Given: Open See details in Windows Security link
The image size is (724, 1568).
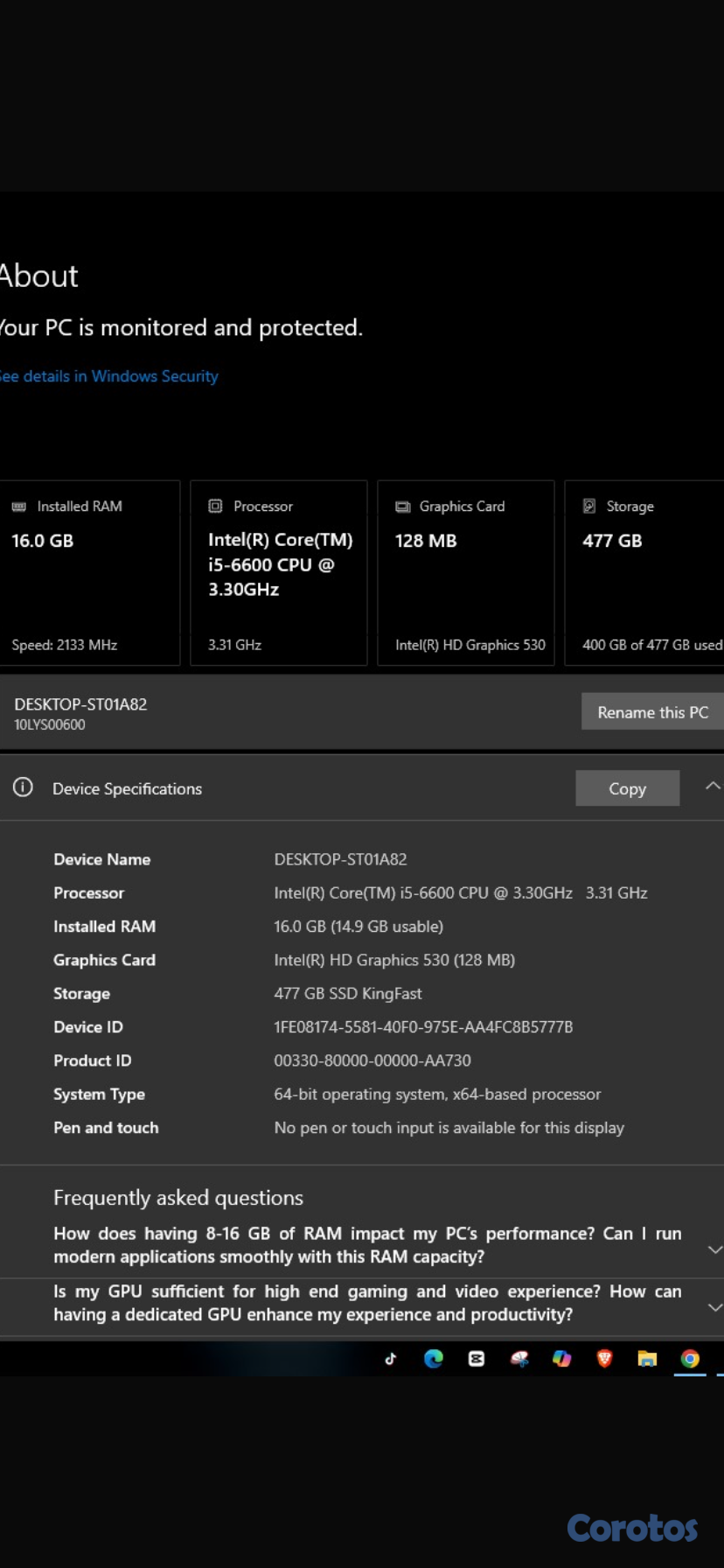Looking at the screenshot, I should point(109,376).
